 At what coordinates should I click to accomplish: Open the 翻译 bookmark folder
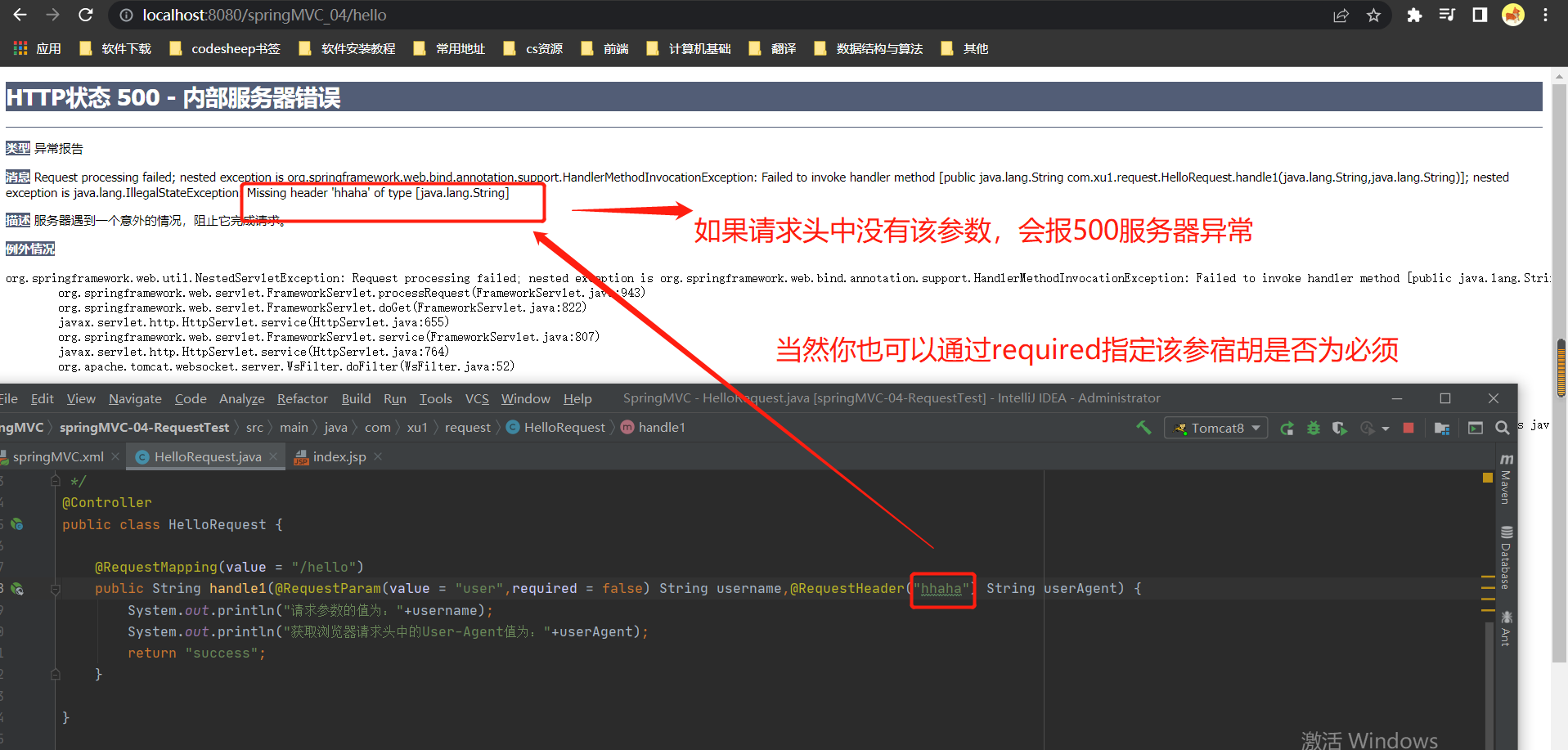772,48
